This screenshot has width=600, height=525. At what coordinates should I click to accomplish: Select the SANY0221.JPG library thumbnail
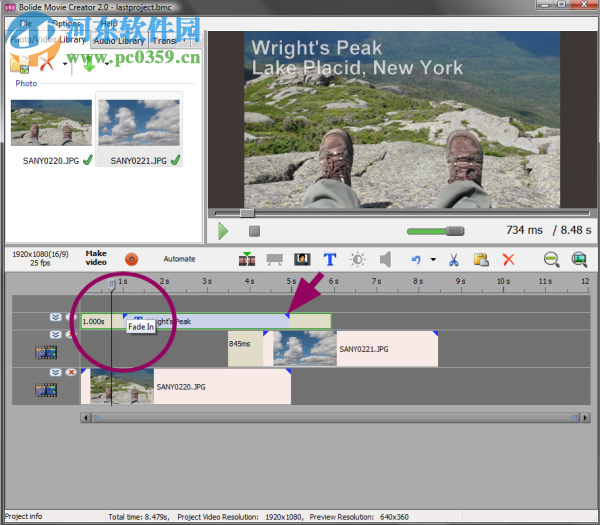139,129
